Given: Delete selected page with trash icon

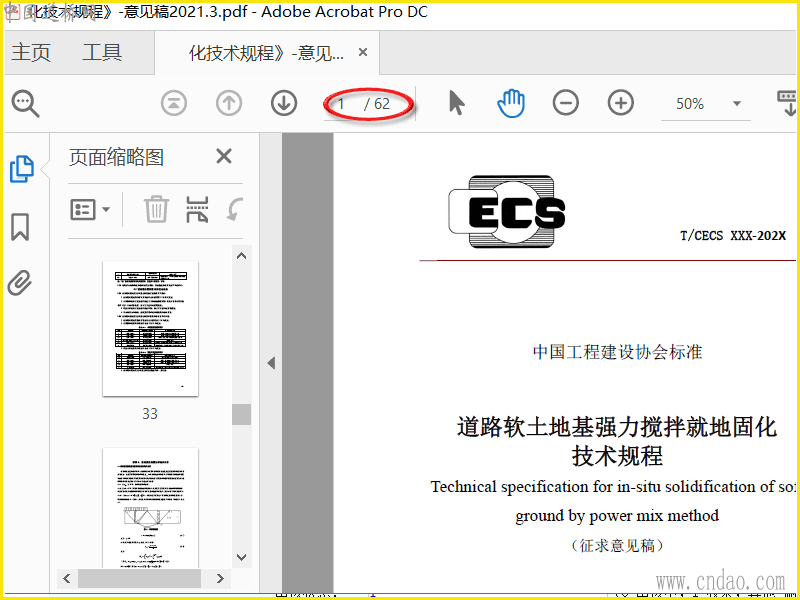Looking at the screenshot, I should (156, 209).
